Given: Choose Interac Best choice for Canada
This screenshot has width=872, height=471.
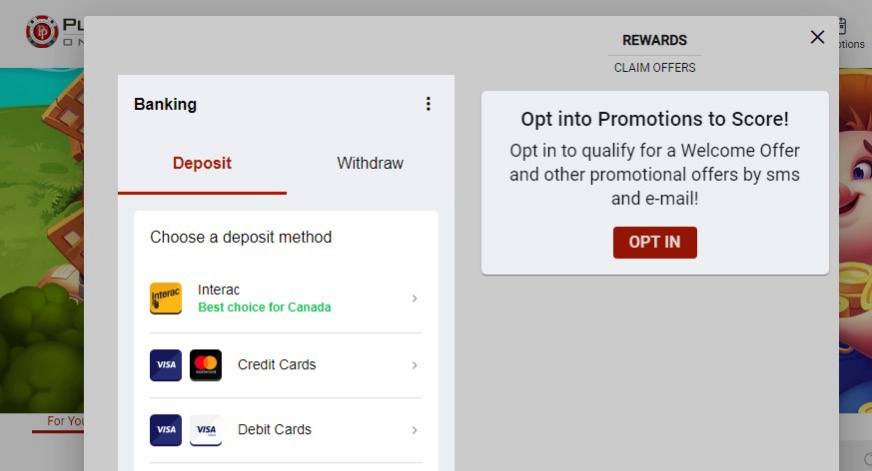Looking at the screenshot, I should point(286,299).
